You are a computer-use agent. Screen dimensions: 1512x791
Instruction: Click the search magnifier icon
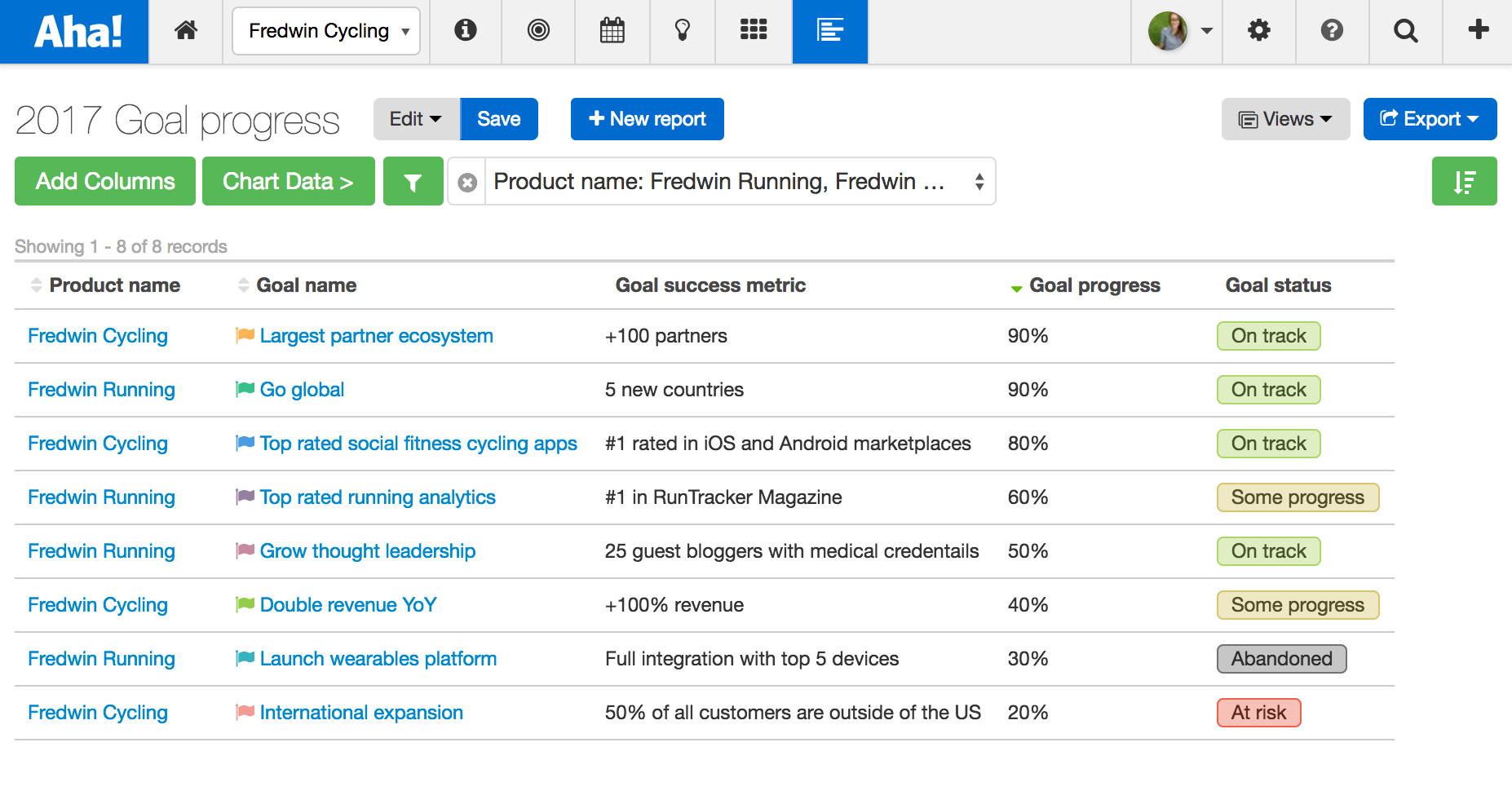(x=1405, y=31)
